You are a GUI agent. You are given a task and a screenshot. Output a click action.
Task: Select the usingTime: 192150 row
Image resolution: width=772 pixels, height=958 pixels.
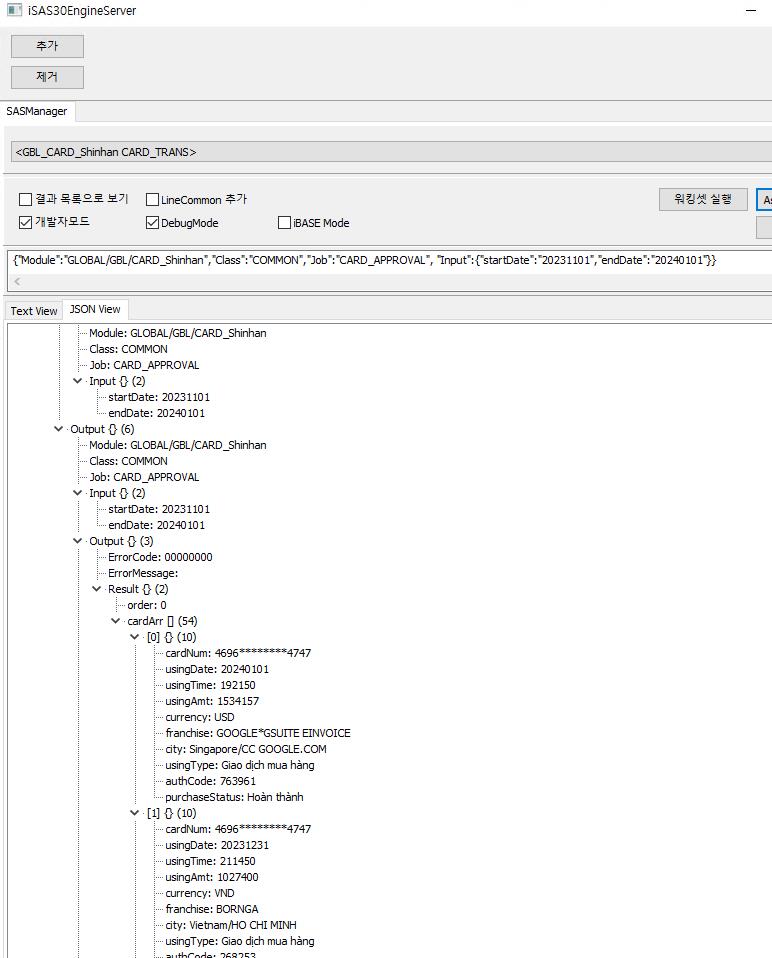tap(210, 685)
